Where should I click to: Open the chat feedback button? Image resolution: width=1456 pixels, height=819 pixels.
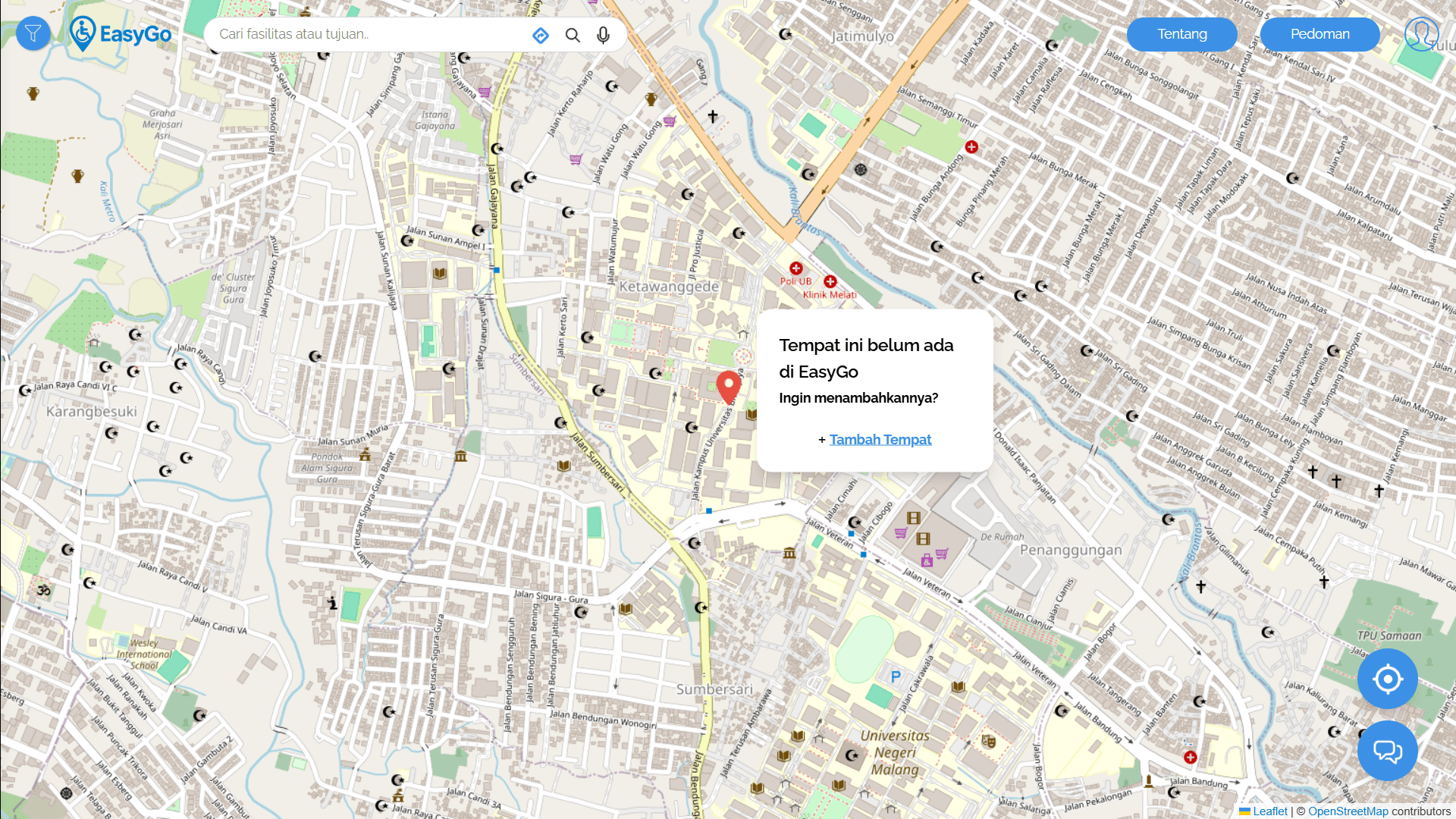coord(1387,751)
